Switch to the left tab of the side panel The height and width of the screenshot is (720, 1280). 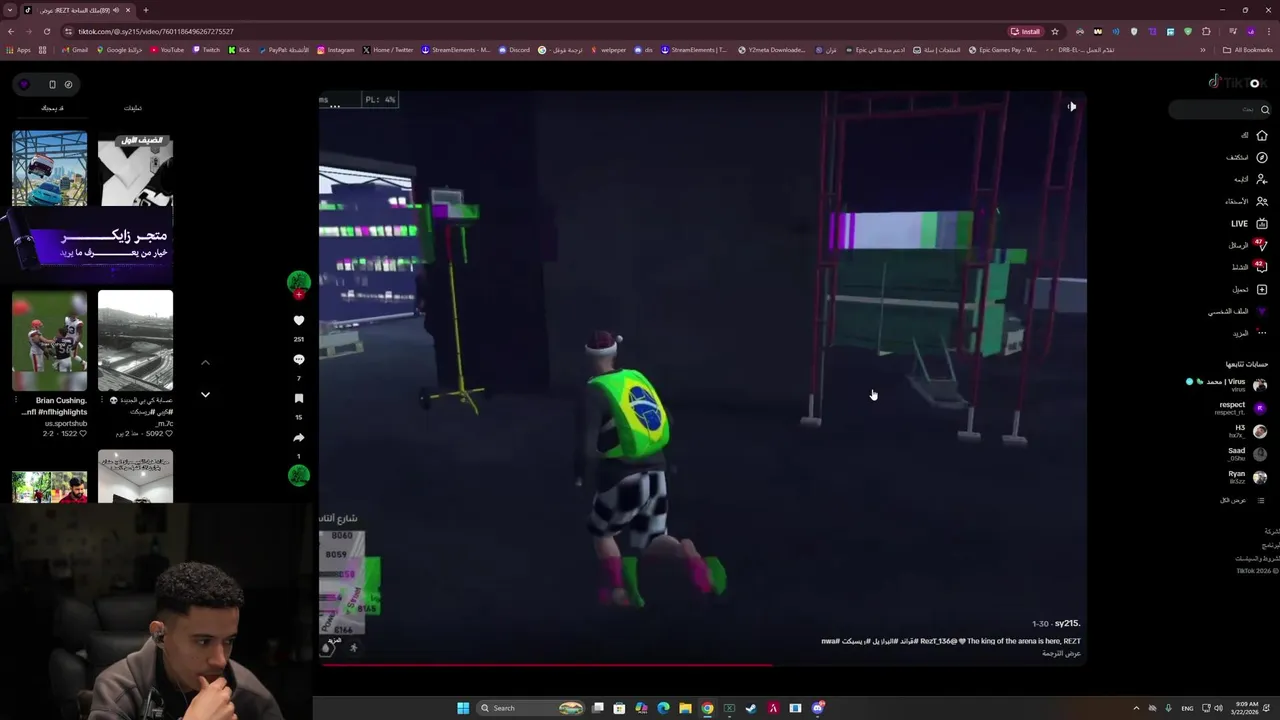click(51, 108)
